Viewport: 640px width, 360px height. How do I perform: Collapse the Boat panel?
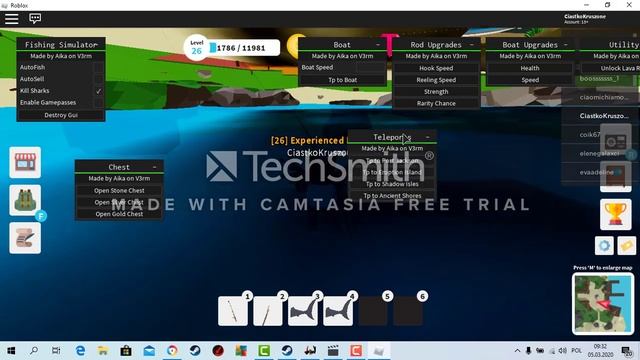(x=378, y=44)
